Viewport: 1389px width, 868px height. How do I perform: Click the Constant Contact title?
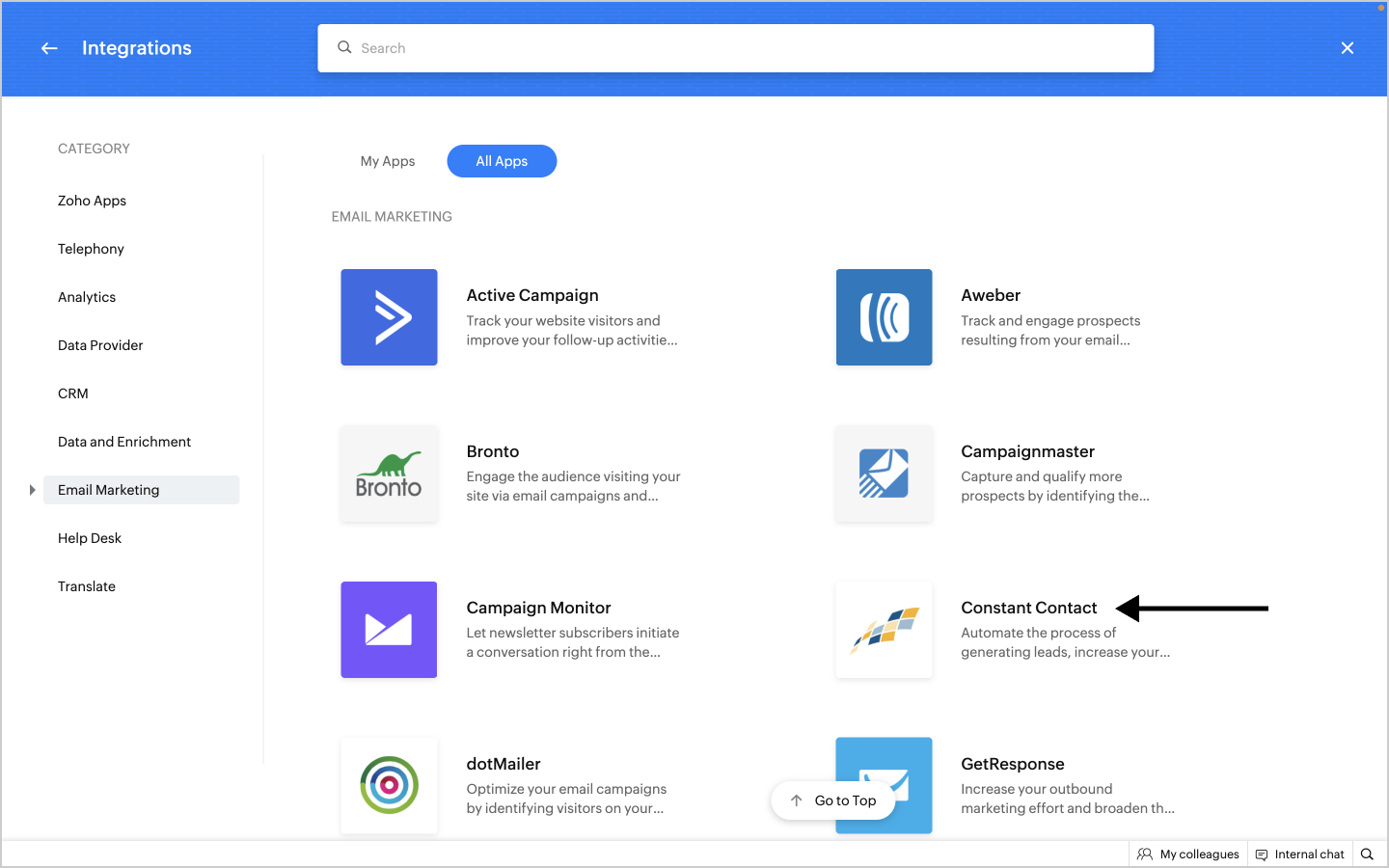pos(1029,608)
